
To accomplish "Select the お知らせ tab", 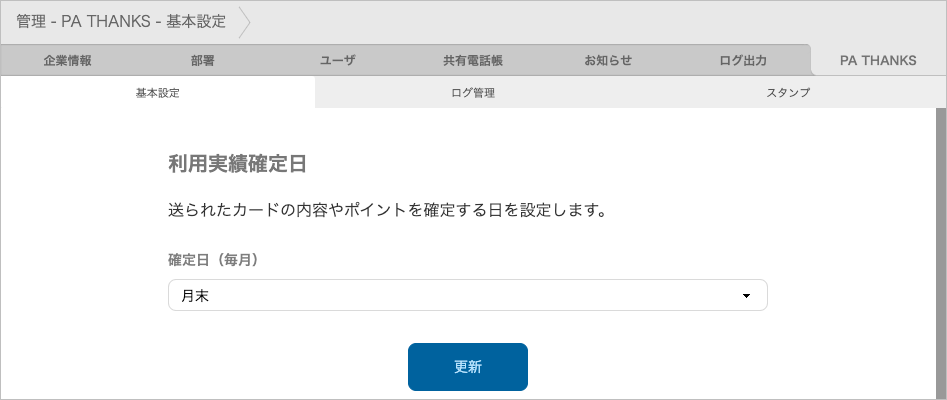I will pyautogui.click(x=608, y=60).
